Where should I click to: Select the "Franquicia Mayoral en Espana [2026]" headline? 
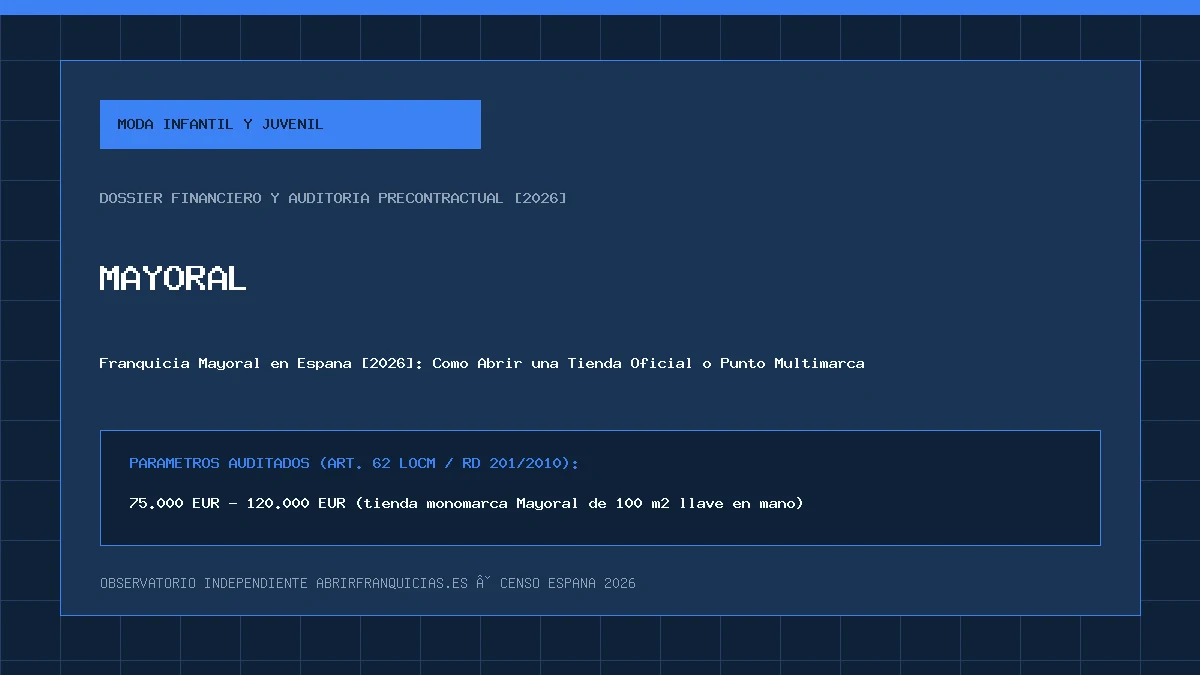tap(482, 363)
